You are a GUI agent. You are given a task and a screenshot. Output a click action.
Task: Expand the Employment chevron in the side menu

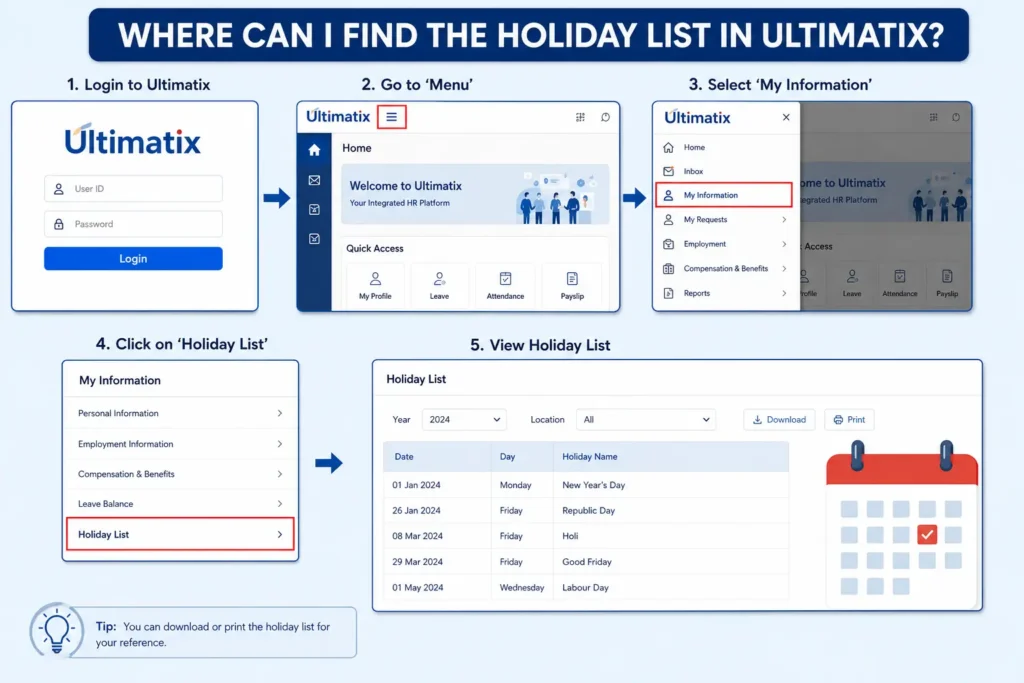[x=784, y=244]
